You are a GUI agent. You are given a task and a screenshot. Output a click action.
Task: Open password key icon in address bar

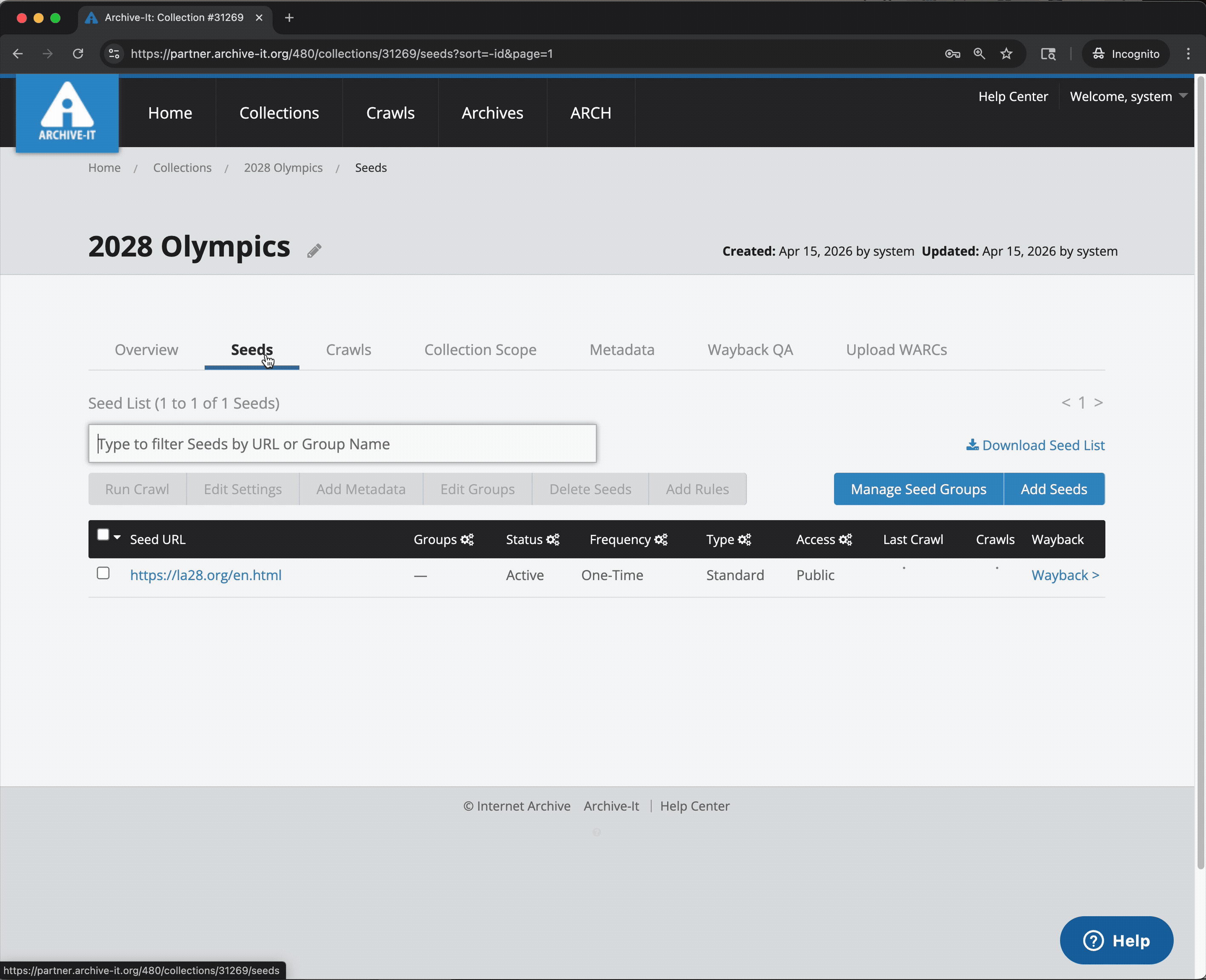tap(952, 54)
